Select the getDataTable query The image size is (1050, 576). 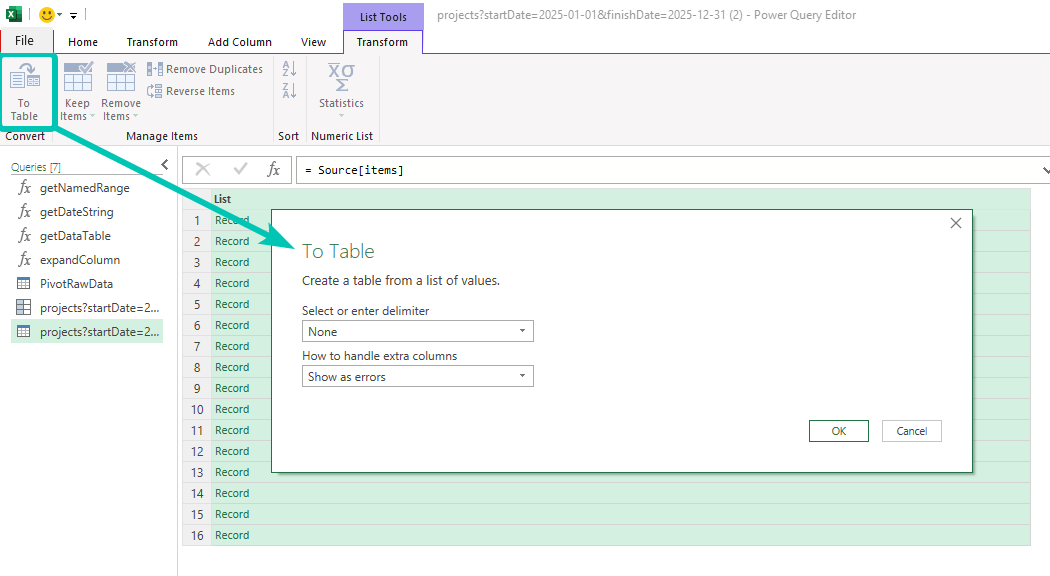coord(75,236)
